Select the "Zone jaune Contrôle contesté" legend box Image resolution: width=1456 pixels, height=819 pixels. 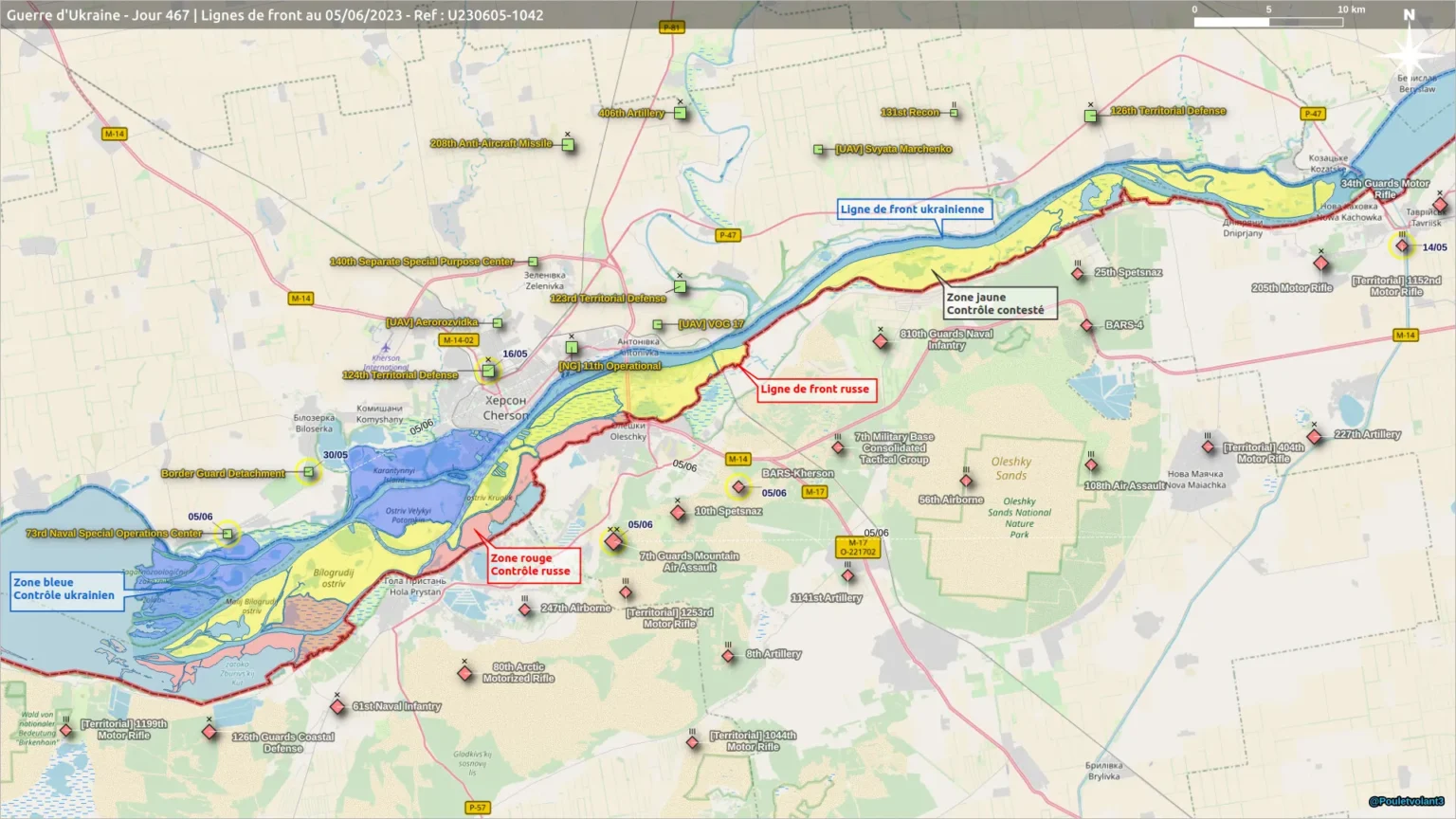[998, 303]
